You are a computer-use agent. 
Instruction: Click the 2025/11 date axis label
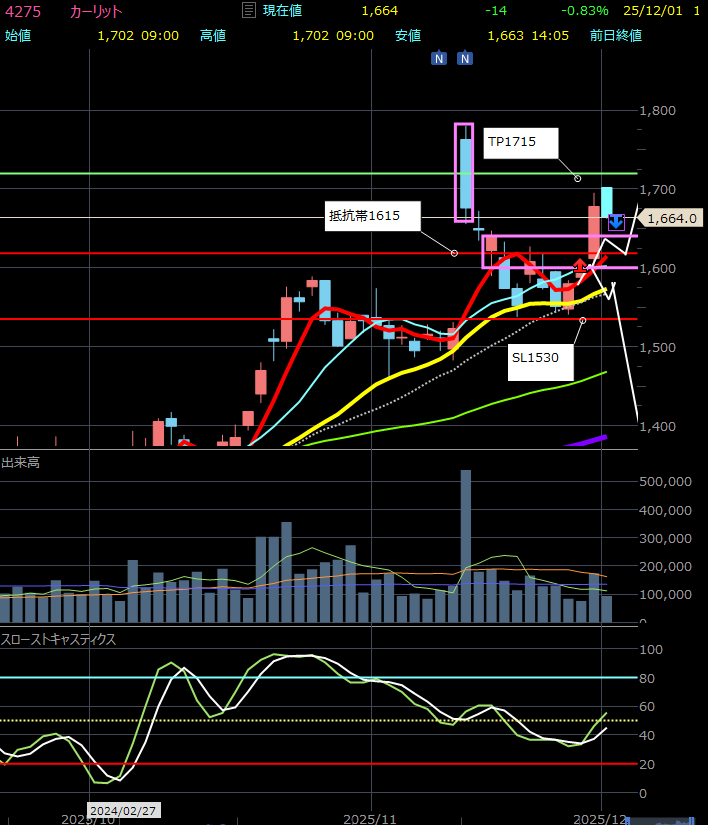pyautogui.click(x=371, y=817)
